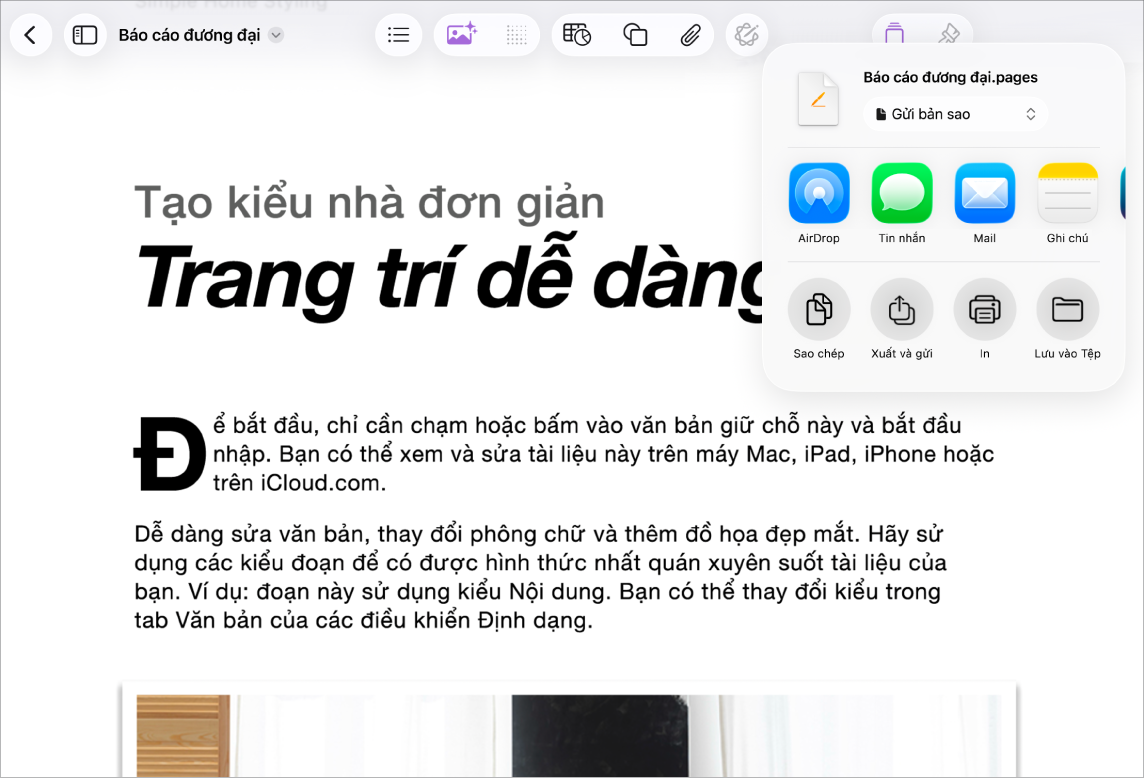Screen dimensions: 1144x779
Task: Click the dotted grid toolbar icon
Action: pyautogui.click(x=516, y=35)
